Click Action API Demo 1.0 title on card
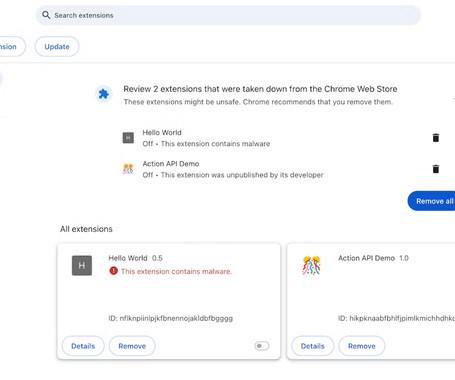The image size is (455, 380). pyautogui.click(x=373, y=258)
